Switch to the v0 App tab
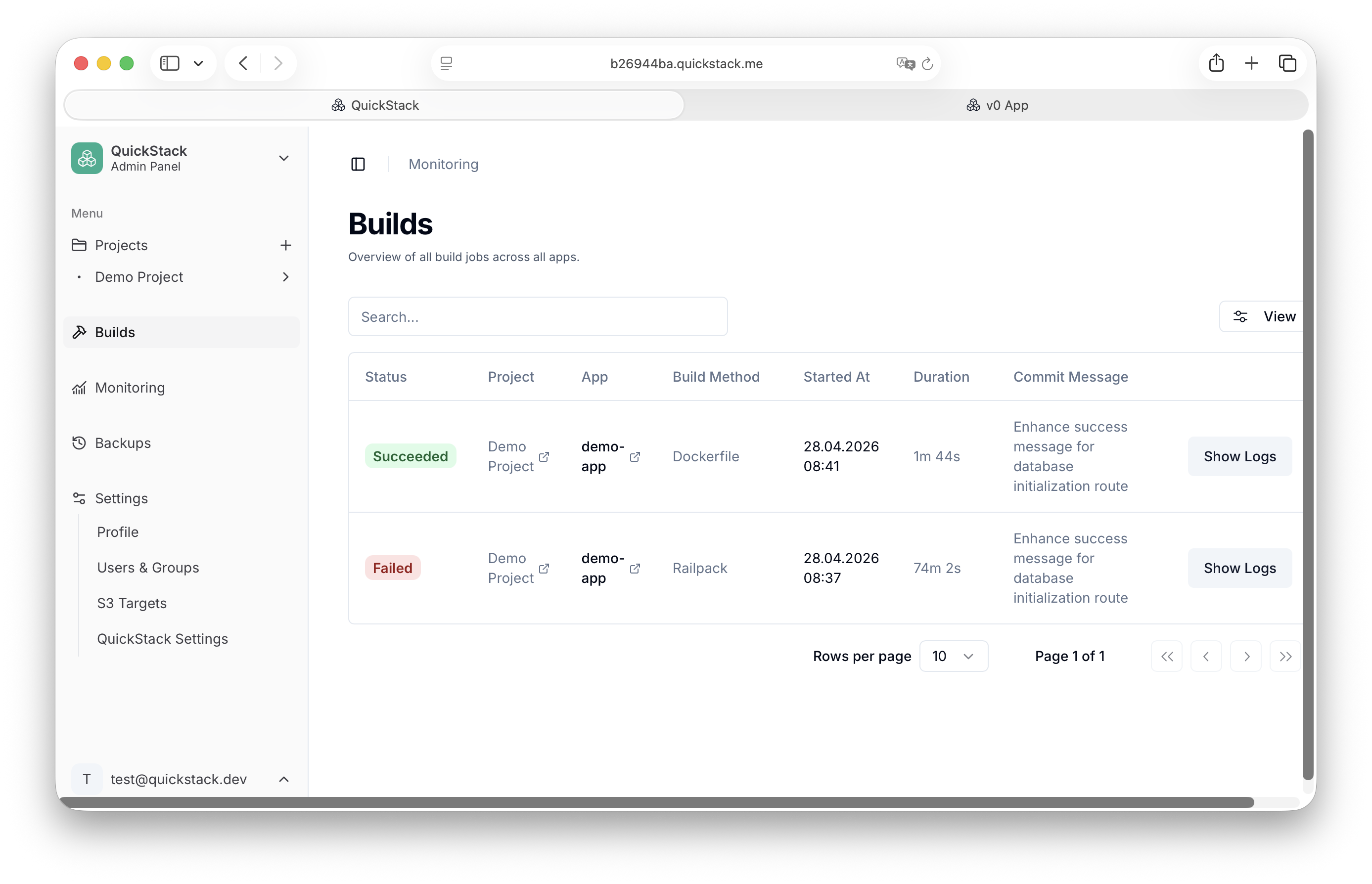The width and height of the screenshot is (1372, 884). [997, 106]
